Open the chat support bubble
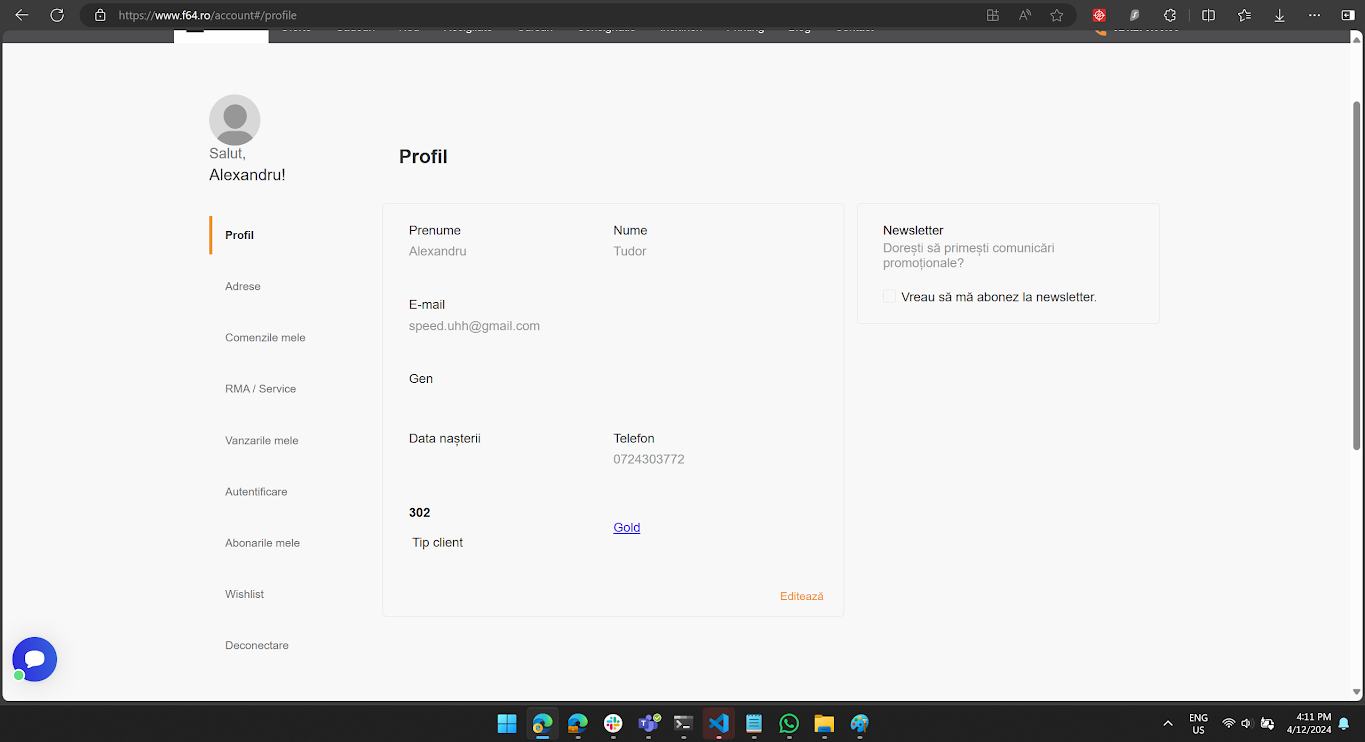The height and width of the screenshot is (742, 1365). (x=35, y=660)
